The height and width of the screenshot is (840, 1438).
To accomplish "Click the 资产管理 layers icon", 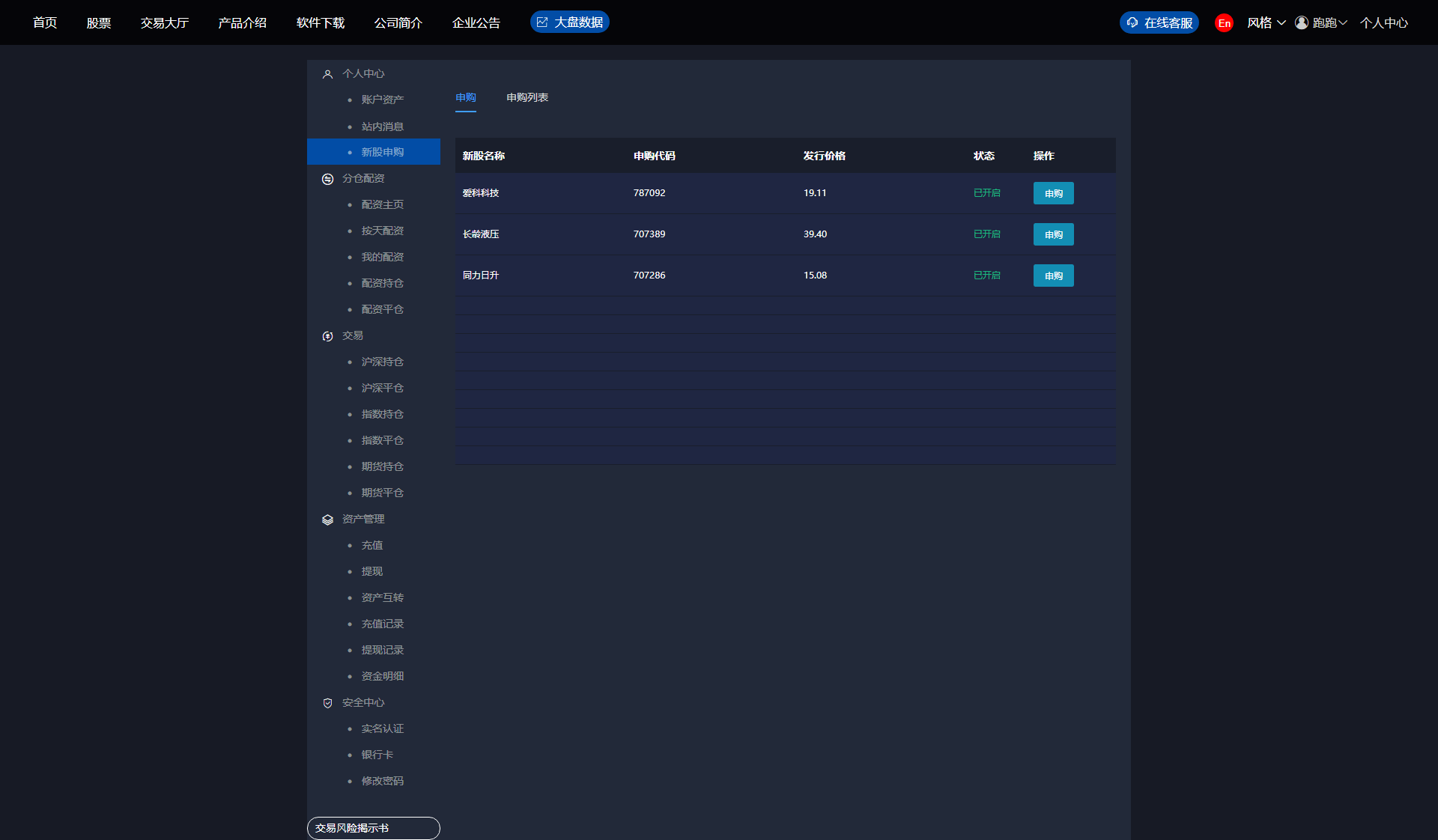I will point(327,520).
